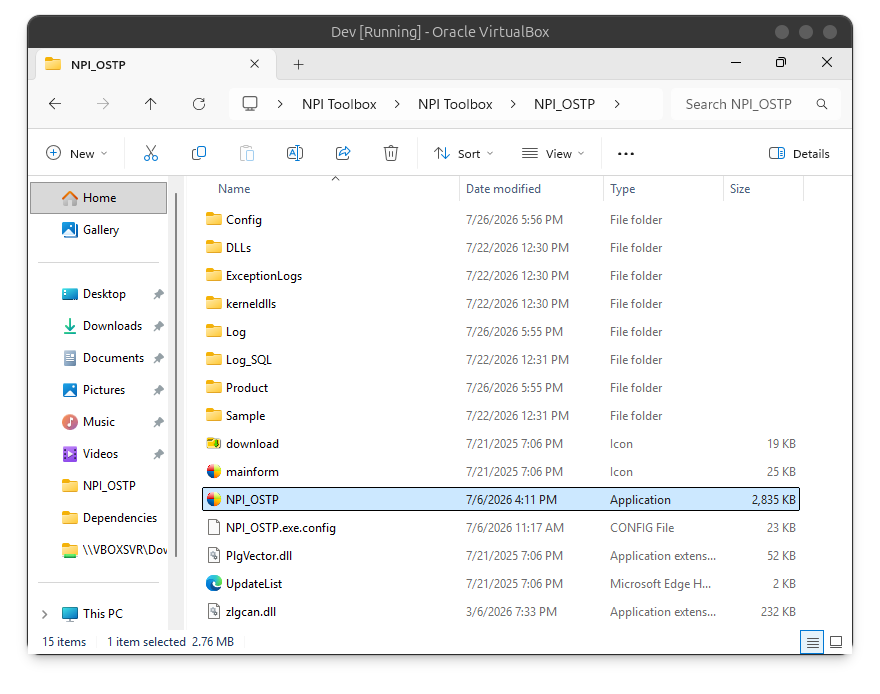880x694 pixels.
Task: Open the Sort dropdown menu
Action: click(x=464, y=154)
